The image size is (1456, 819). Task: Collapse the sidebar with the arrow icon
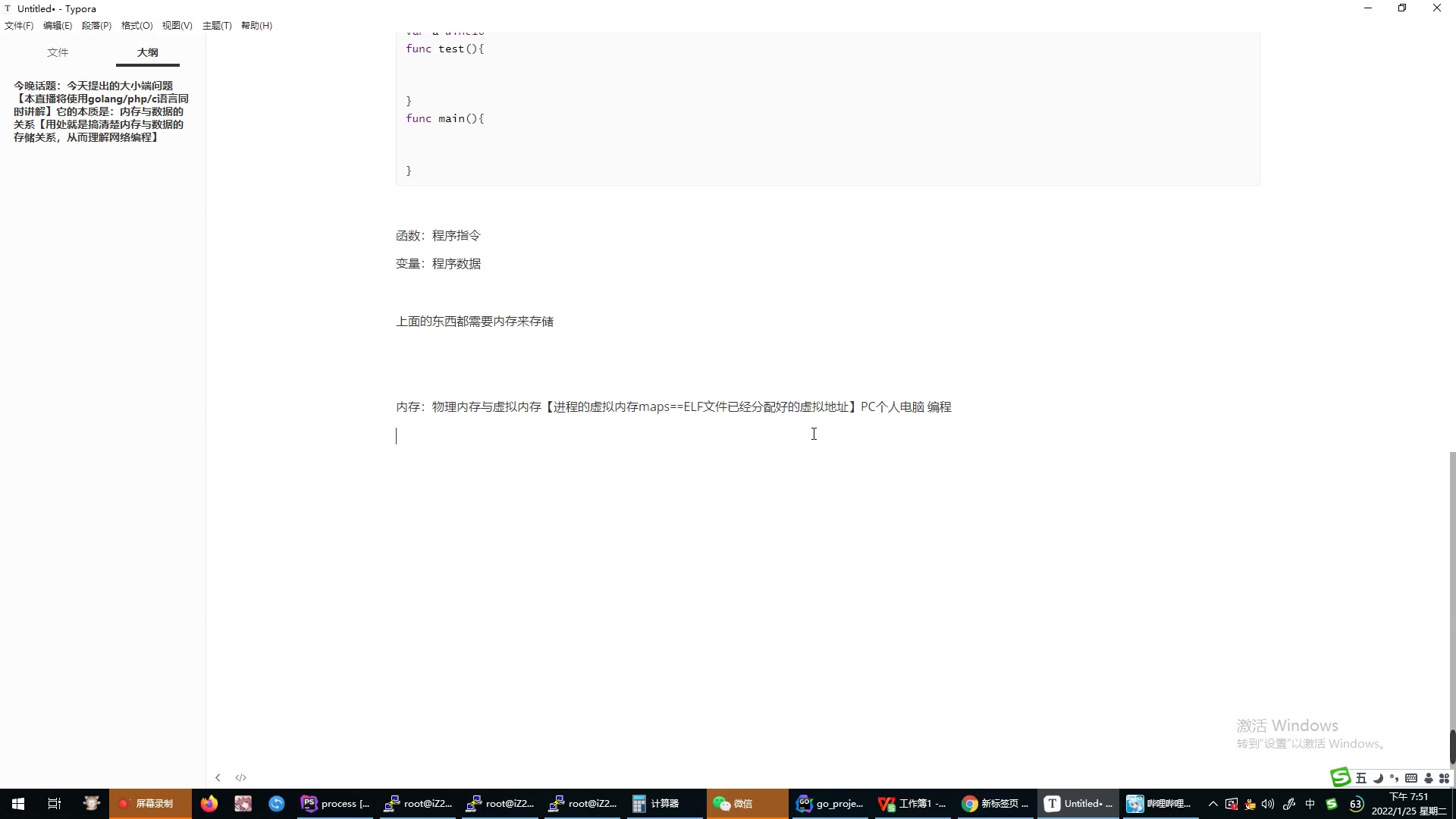(x=218, y=777)
